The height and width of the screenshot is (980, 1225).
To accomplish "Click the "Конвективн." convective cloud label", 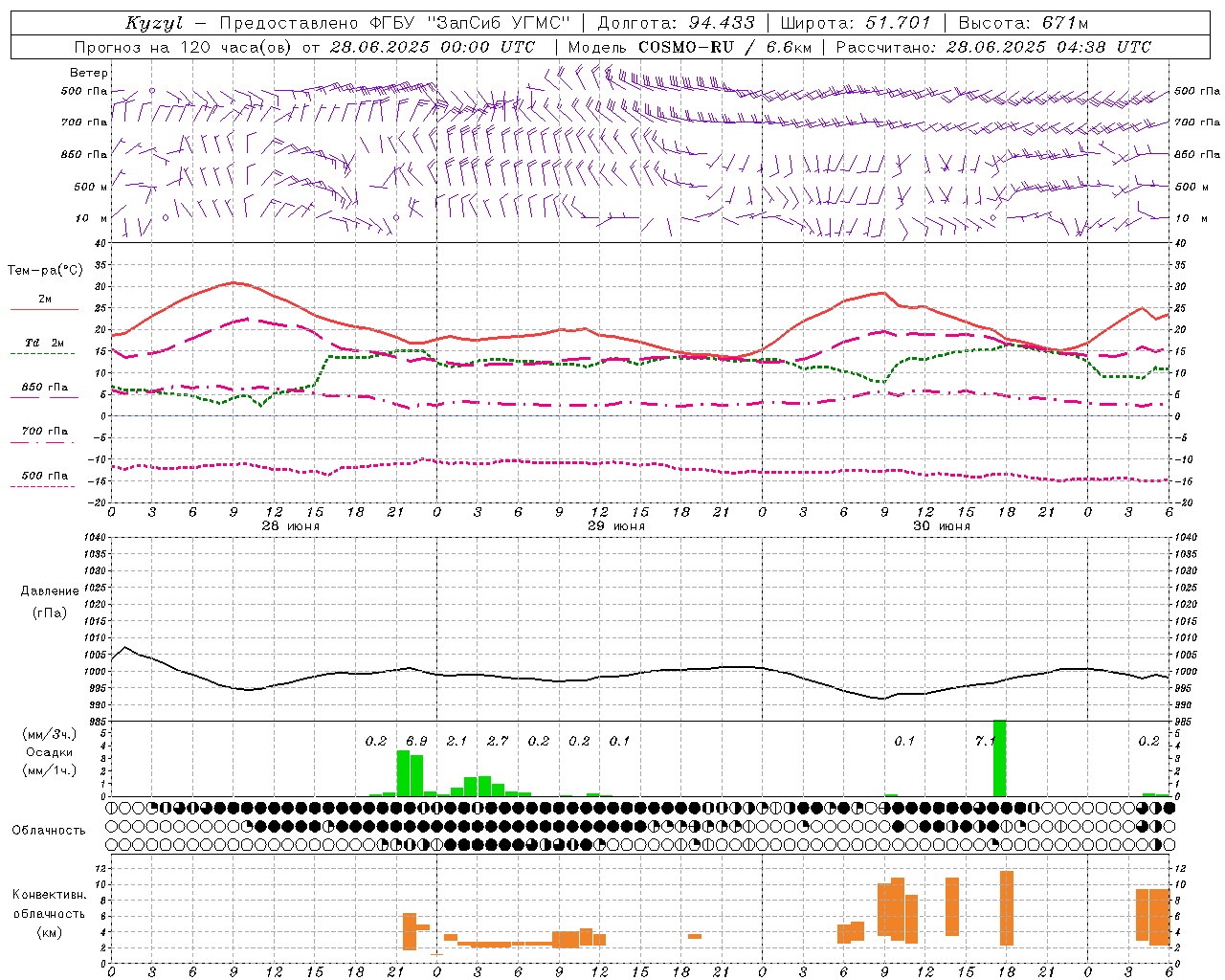I will (50, 895).
